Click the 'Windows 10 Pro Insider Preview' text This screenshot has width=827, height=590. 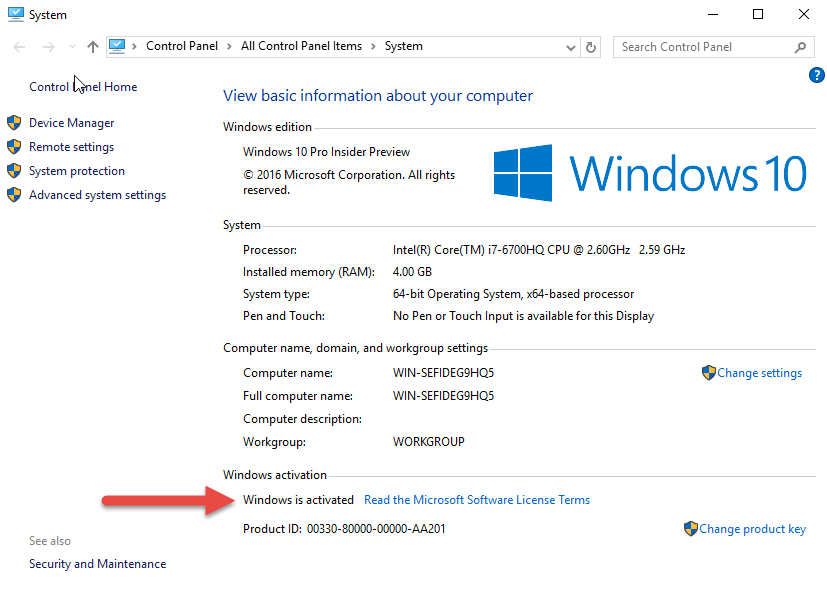pyautogui.click(x=326, y=152)
